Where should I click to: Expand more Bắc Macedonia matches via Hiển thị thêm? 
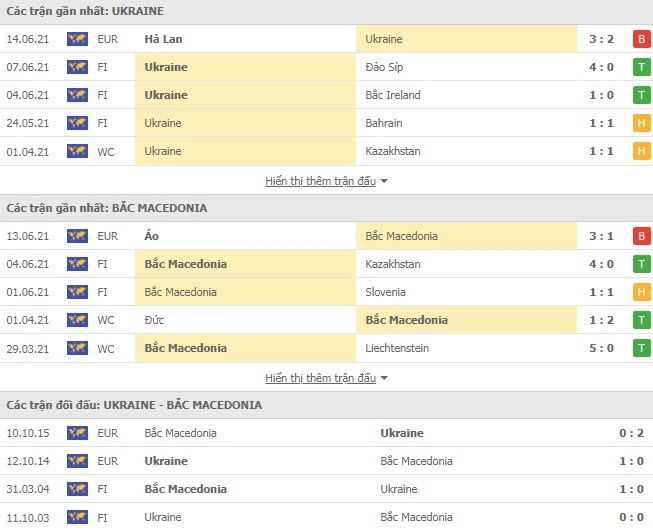pyautogui.click(x=320, y=378)
